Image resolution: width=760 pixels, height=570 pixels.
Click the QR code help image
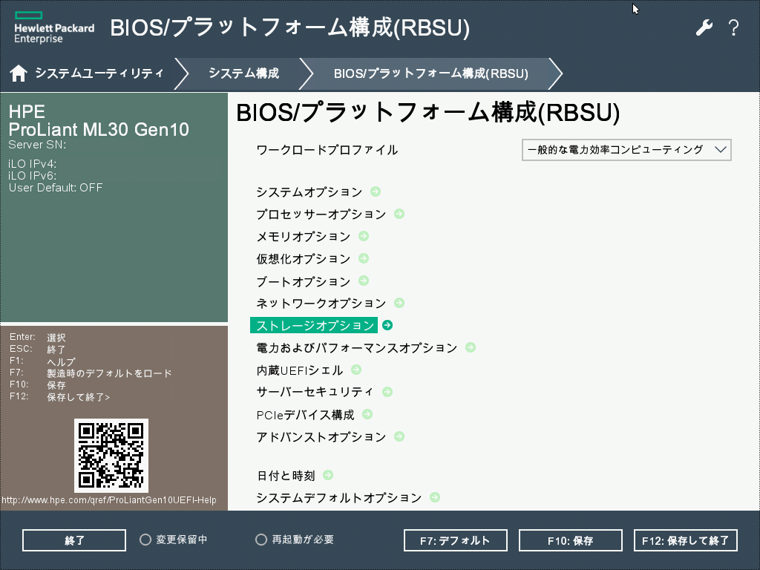pyautogui.click(x=111, y=456)
